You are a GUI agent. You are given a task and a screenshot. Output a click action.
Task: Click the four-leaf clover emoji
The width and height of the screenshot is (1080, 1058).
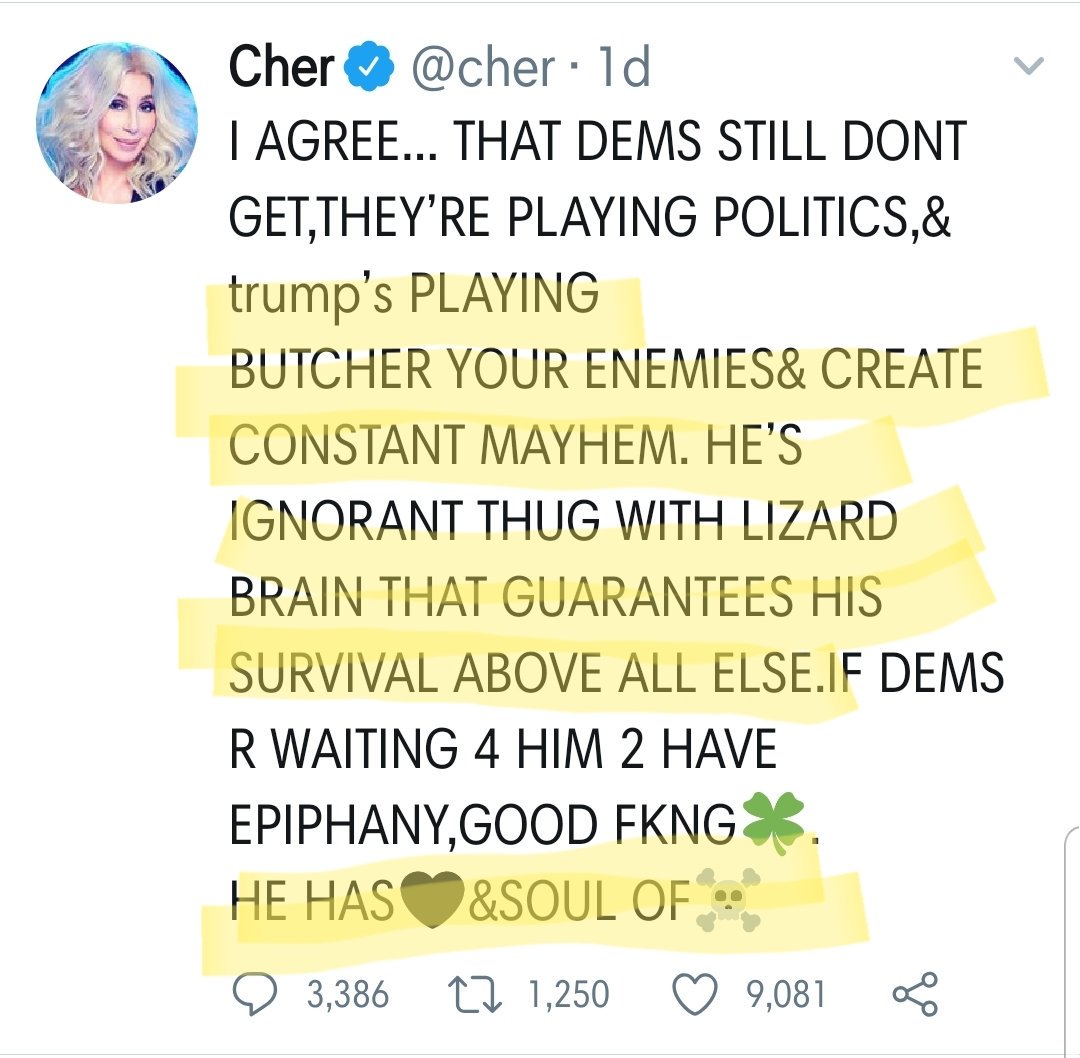[776, 823]
